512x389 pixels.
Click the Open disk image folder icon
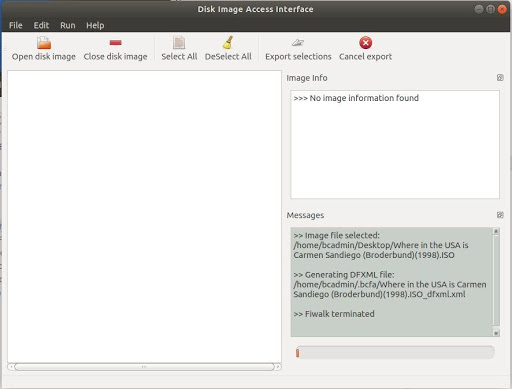coord(44,43)
